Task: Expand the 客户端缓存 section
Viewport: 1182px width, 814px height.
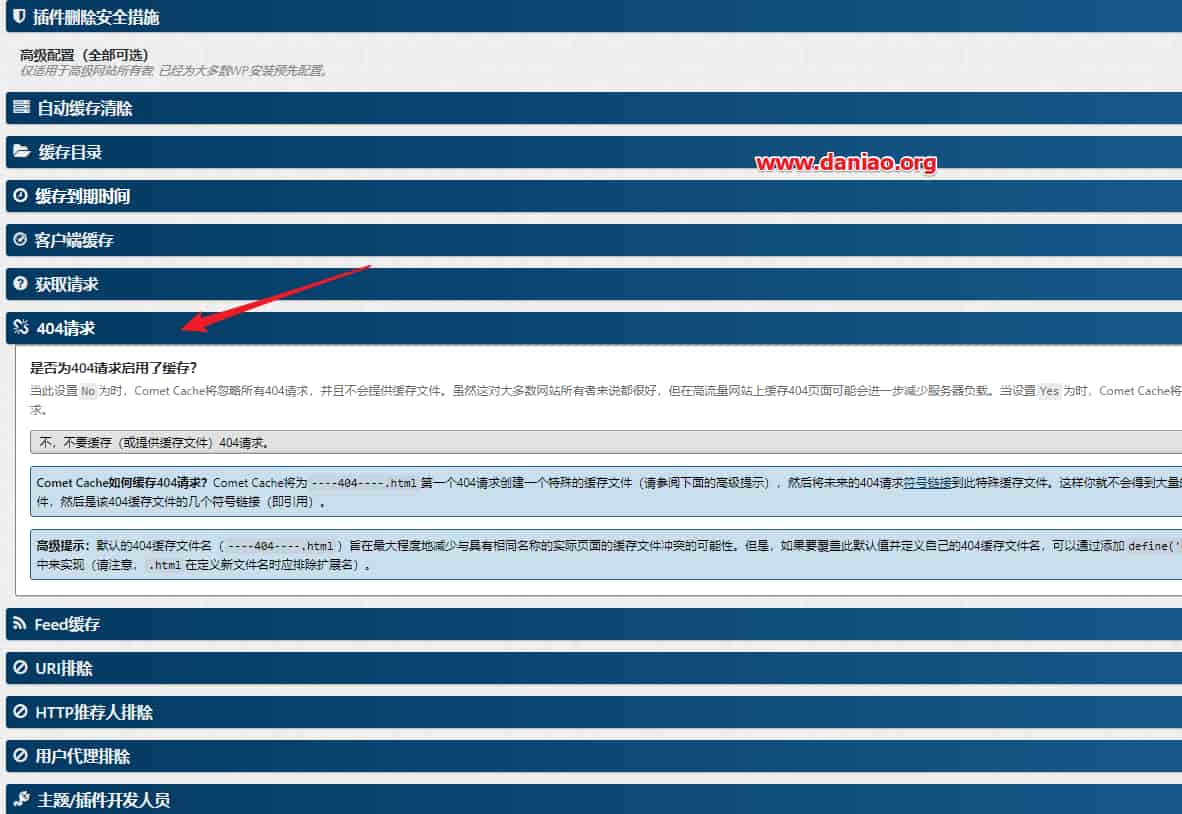Action: (594, 240)
